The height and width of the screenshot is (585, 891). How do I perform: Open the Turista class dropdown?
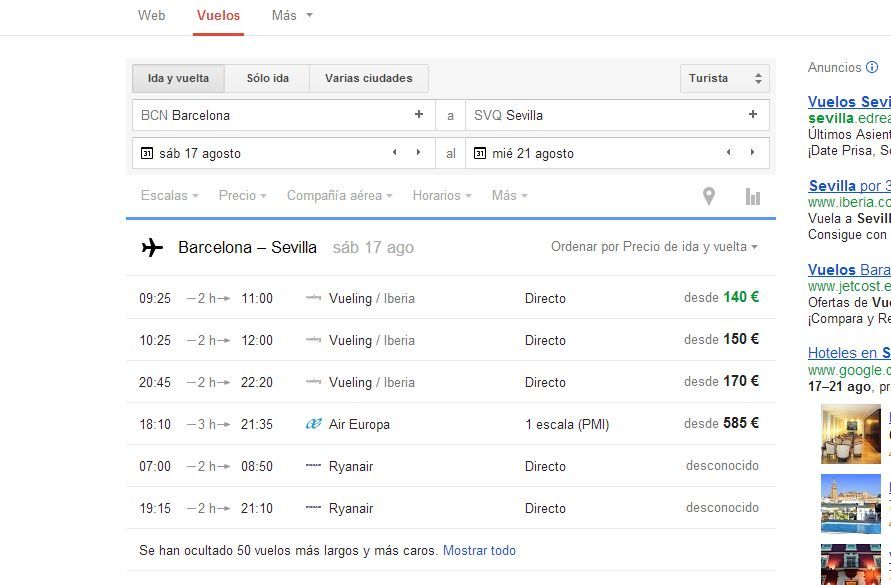tap(725, 78)
